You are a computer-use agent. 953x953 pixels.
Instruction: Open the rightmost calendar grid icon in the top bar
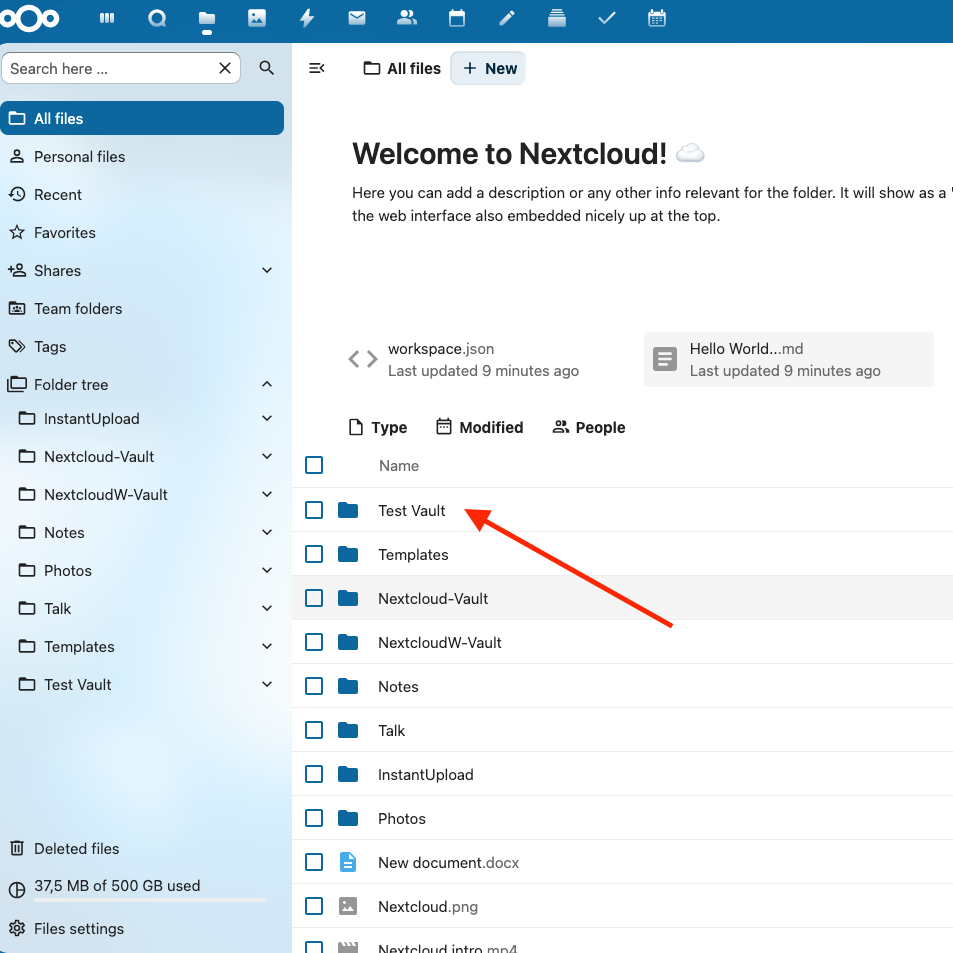(x=657, y=18)
